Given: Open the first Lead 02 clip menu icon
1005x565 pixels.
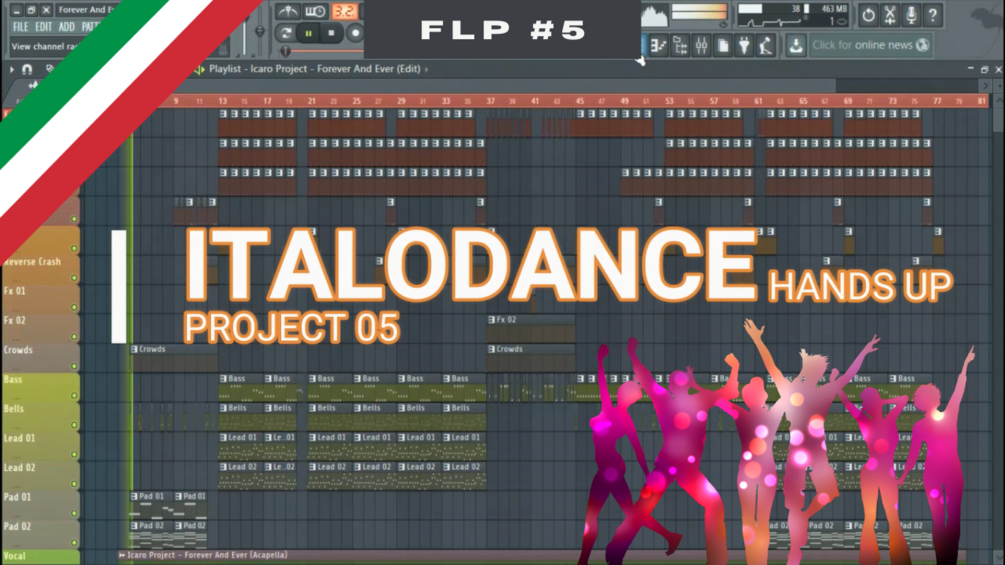Looking at the screenshot, I should click(223, 467).
